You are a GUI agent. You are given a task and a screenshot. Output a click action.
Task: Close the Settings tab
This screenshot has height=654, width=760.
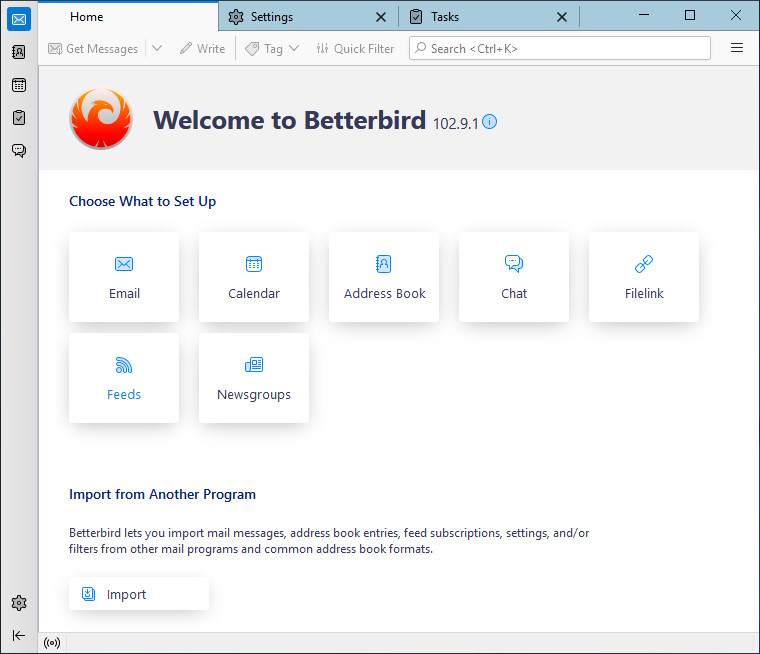[380, 17]
